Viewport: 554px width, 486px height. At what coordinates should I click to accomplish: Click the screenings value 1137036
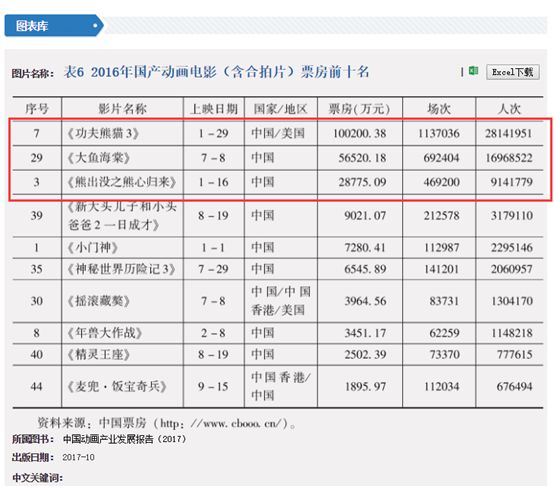439,134
